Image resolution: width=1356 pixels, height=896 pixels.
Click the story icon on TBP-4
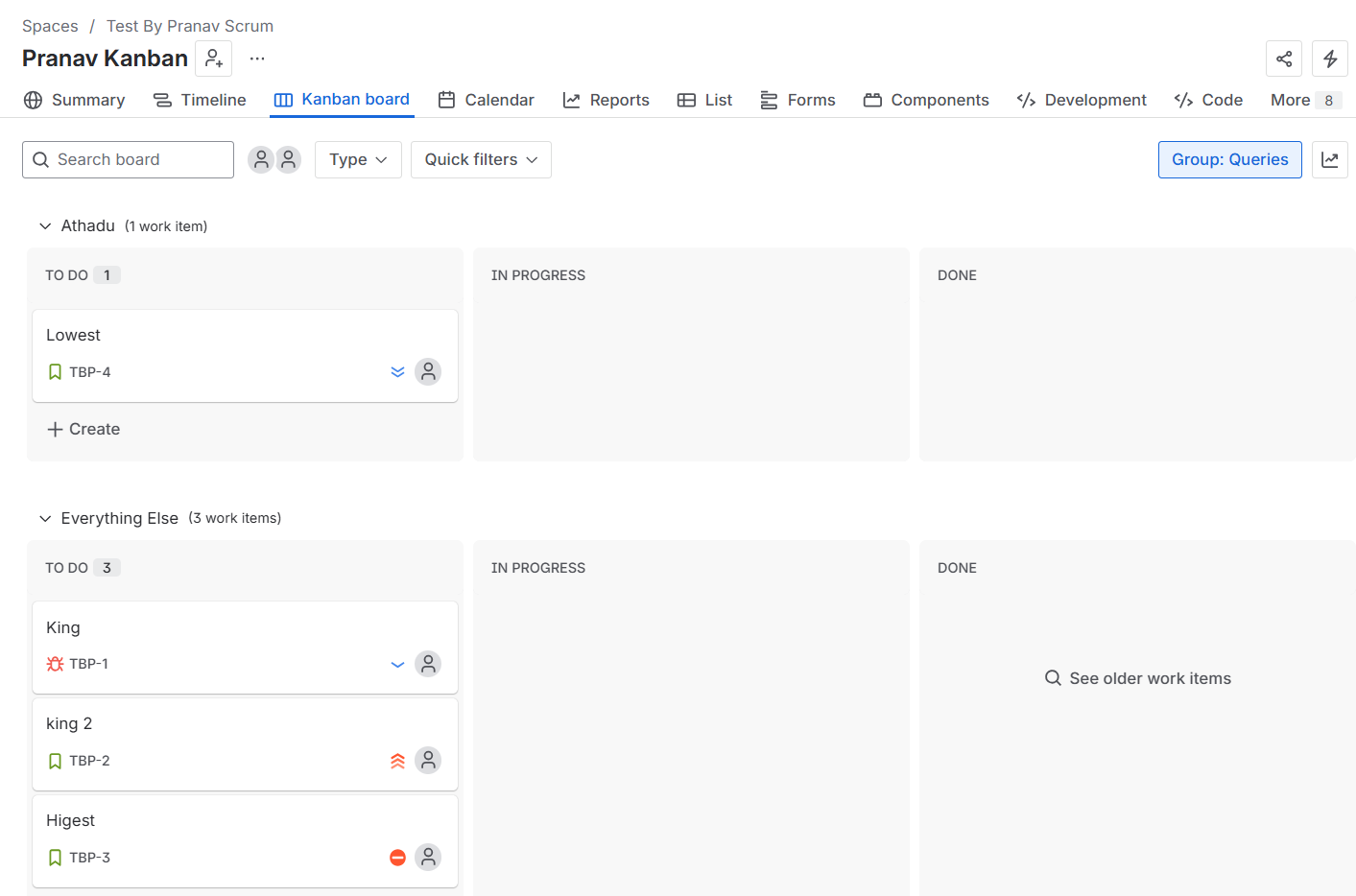click(55, 372)
